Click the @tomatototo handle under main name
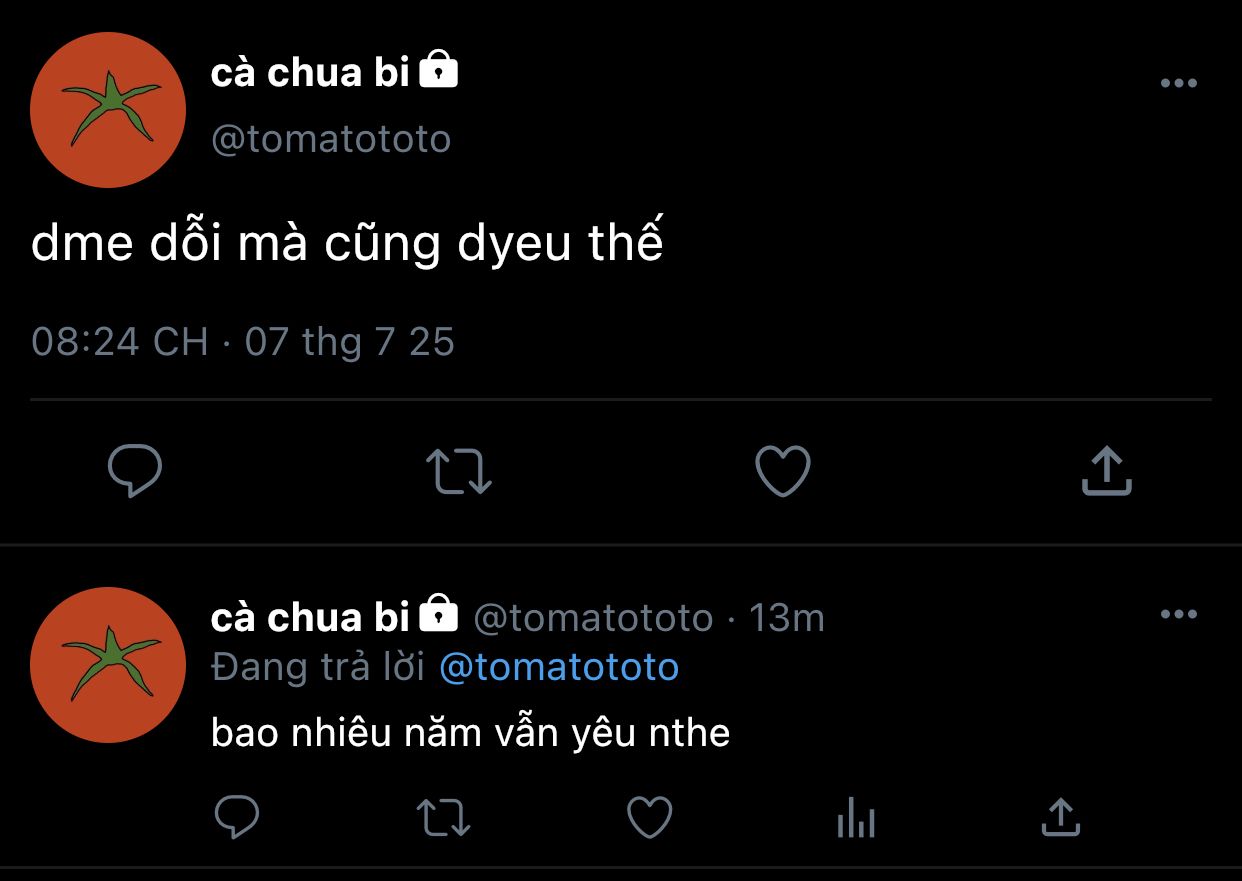The width and height of the screenshot is (1242, 881). tap(331, 139)
